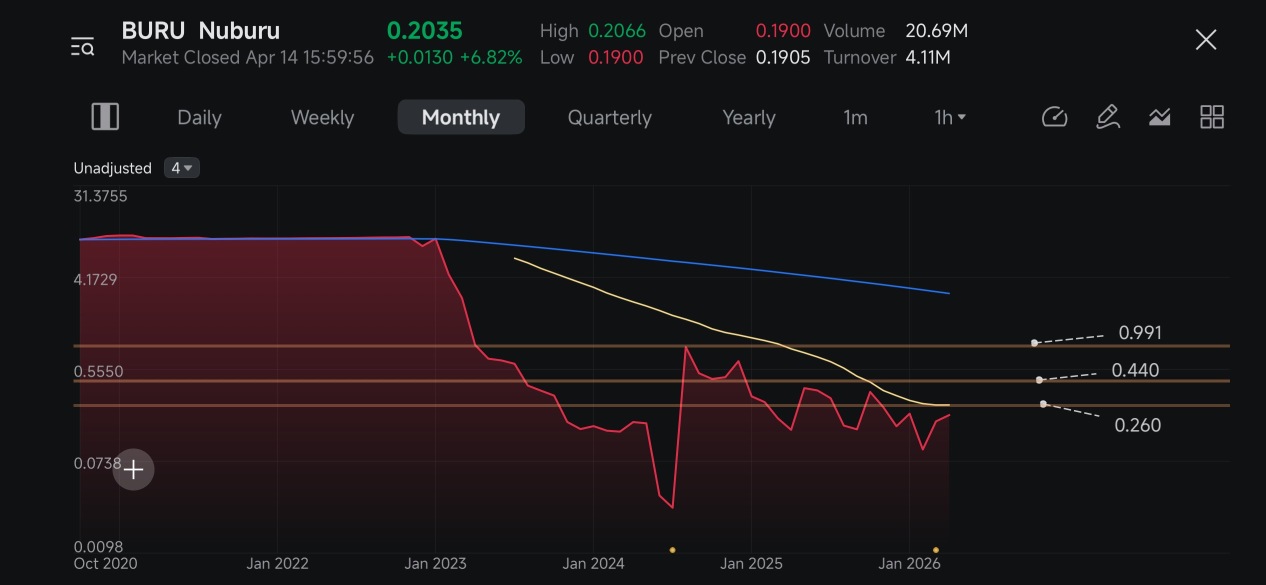Open the four-square grid layout icon
1266x585 pixels.
pyautogui.click(x=1212, y=117)
